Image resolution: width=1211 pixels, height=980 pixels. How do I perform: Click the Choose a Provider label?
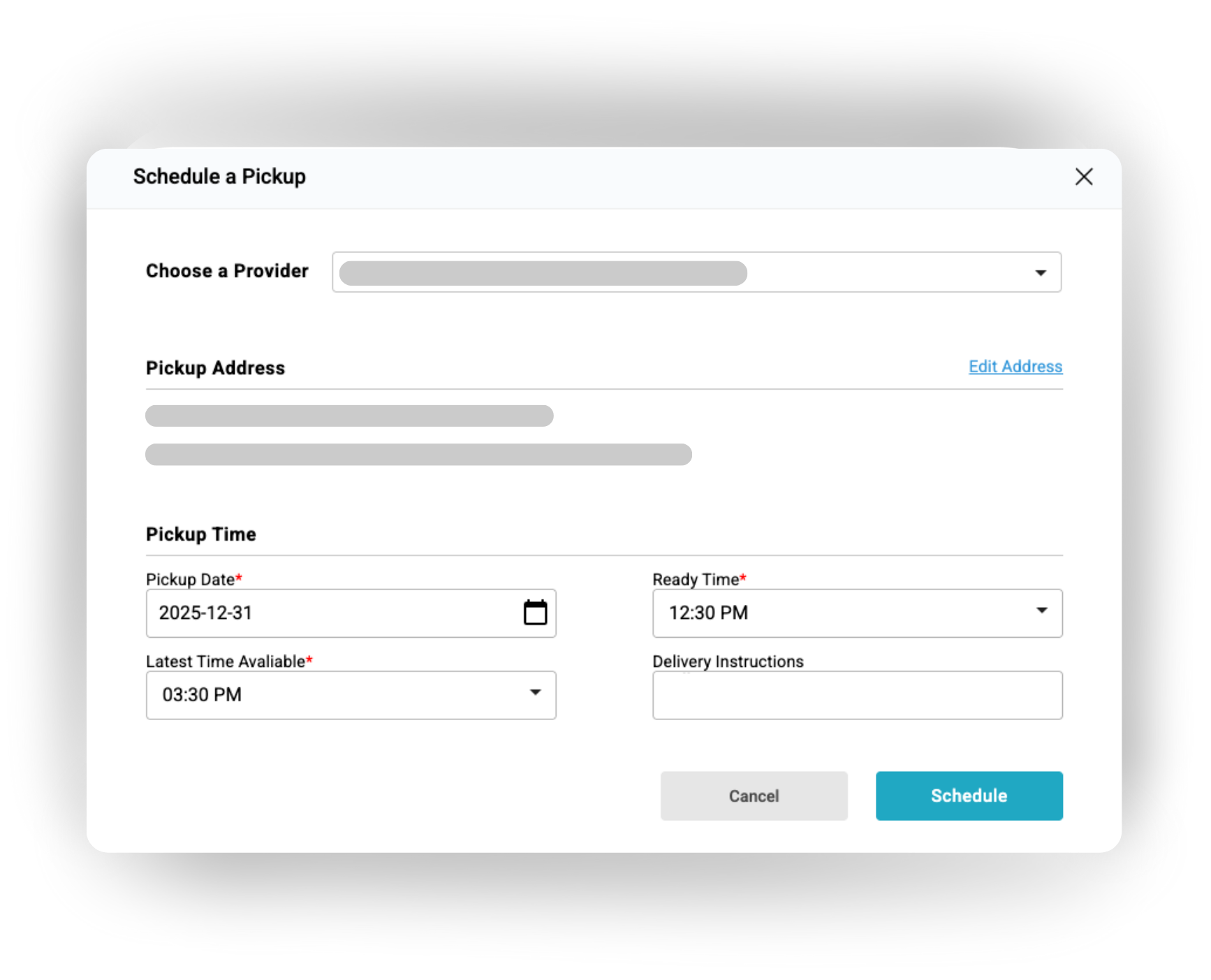(x=227, y=271)
